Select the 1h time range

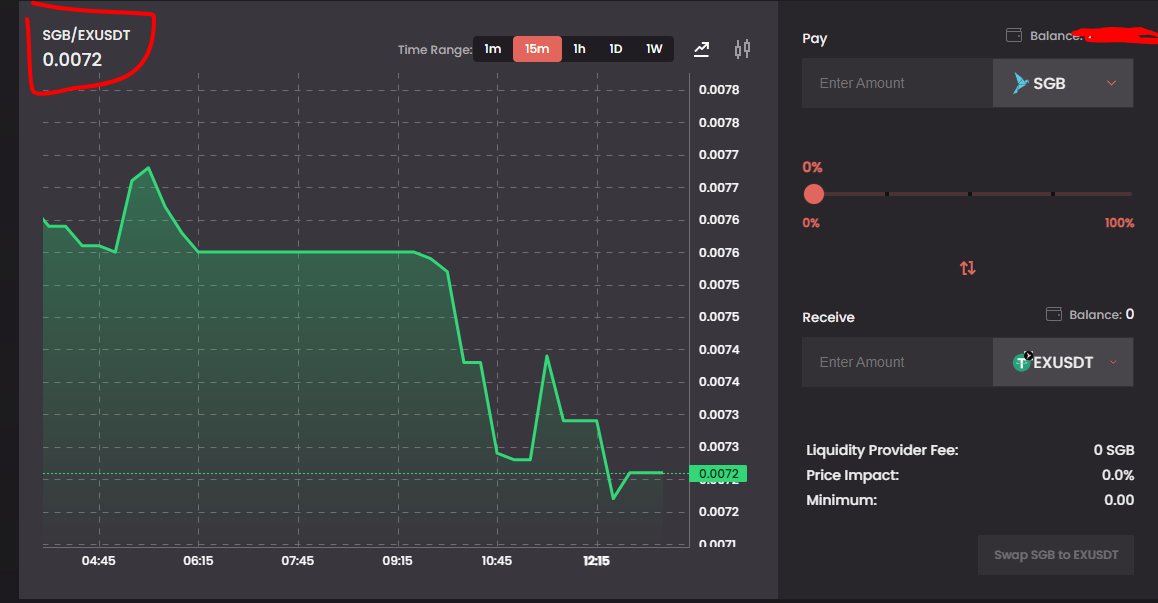[x=580, y=49]
